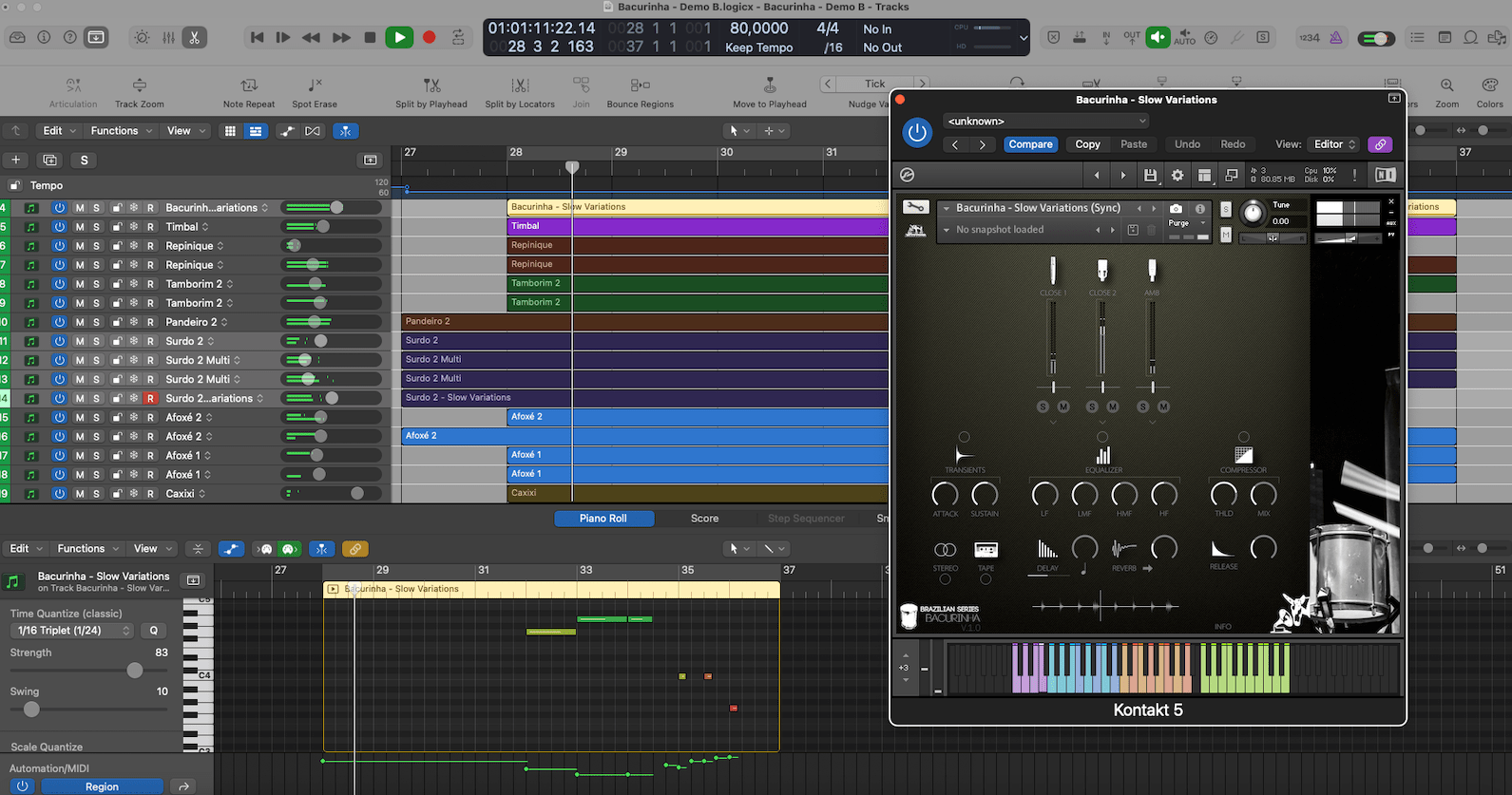Click the Duplicate Track button
This screenshot has width=1512, height=795.
coord(50,160)
